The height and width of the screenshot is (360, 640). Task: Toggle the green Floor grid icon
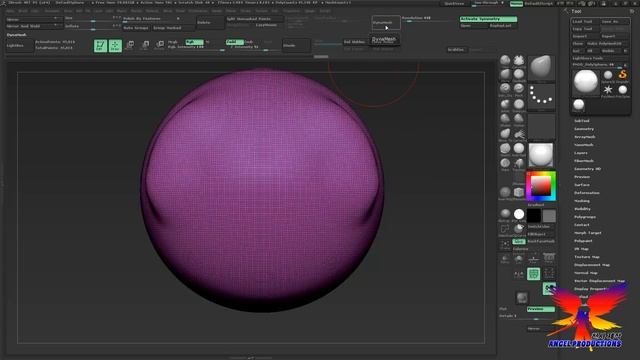[533, 274]
